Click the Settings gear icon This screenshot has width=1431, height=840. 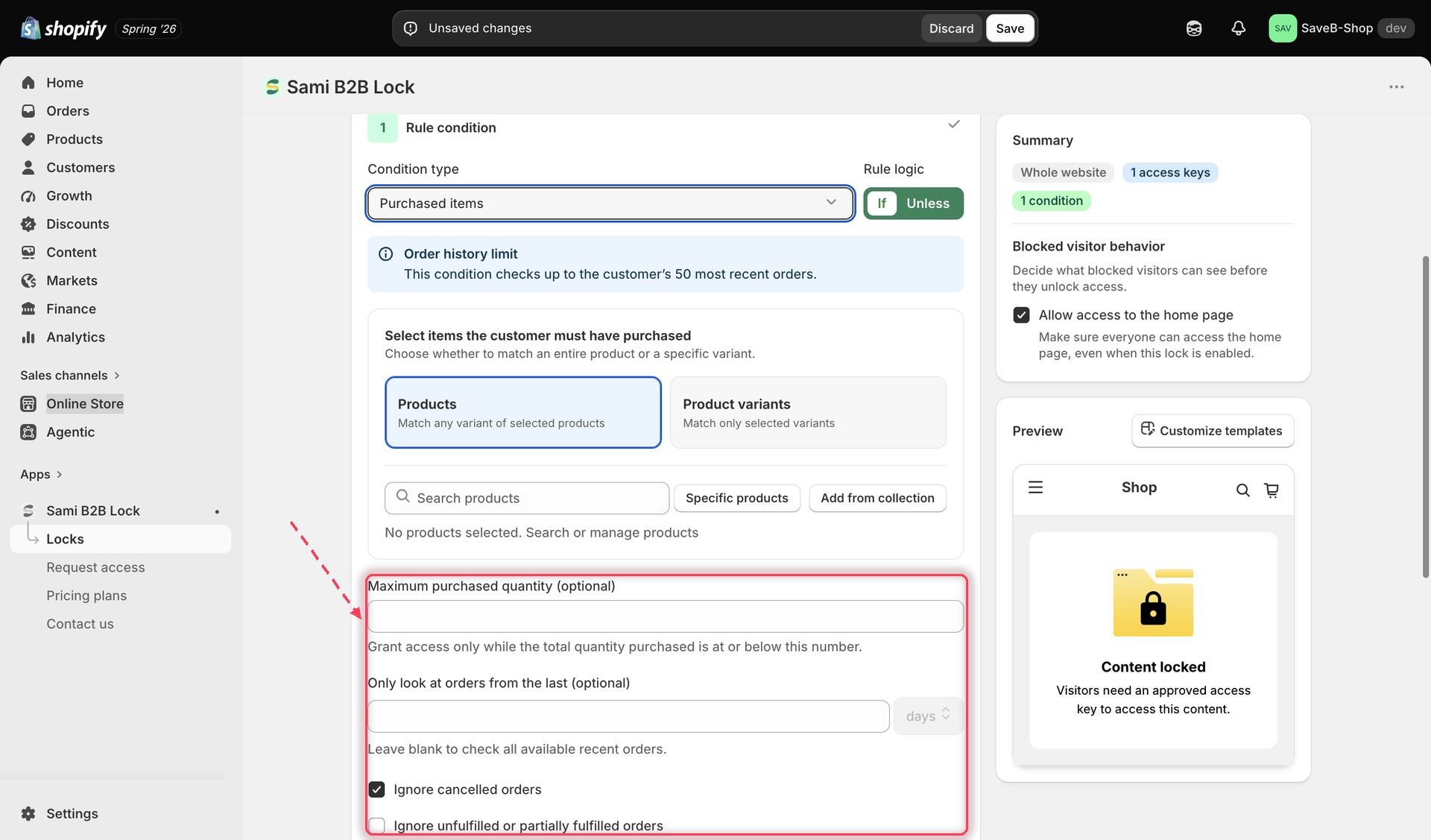[28, 814]
